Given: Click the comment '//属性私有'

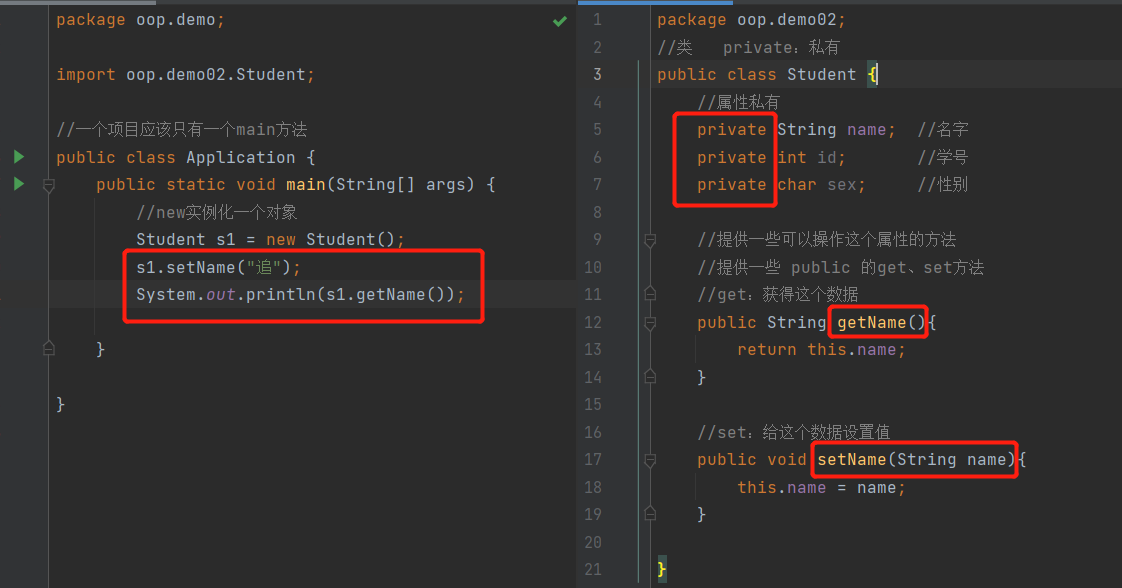Looking at the screenshot, I should pyautogui.click(x=738, y=102).
